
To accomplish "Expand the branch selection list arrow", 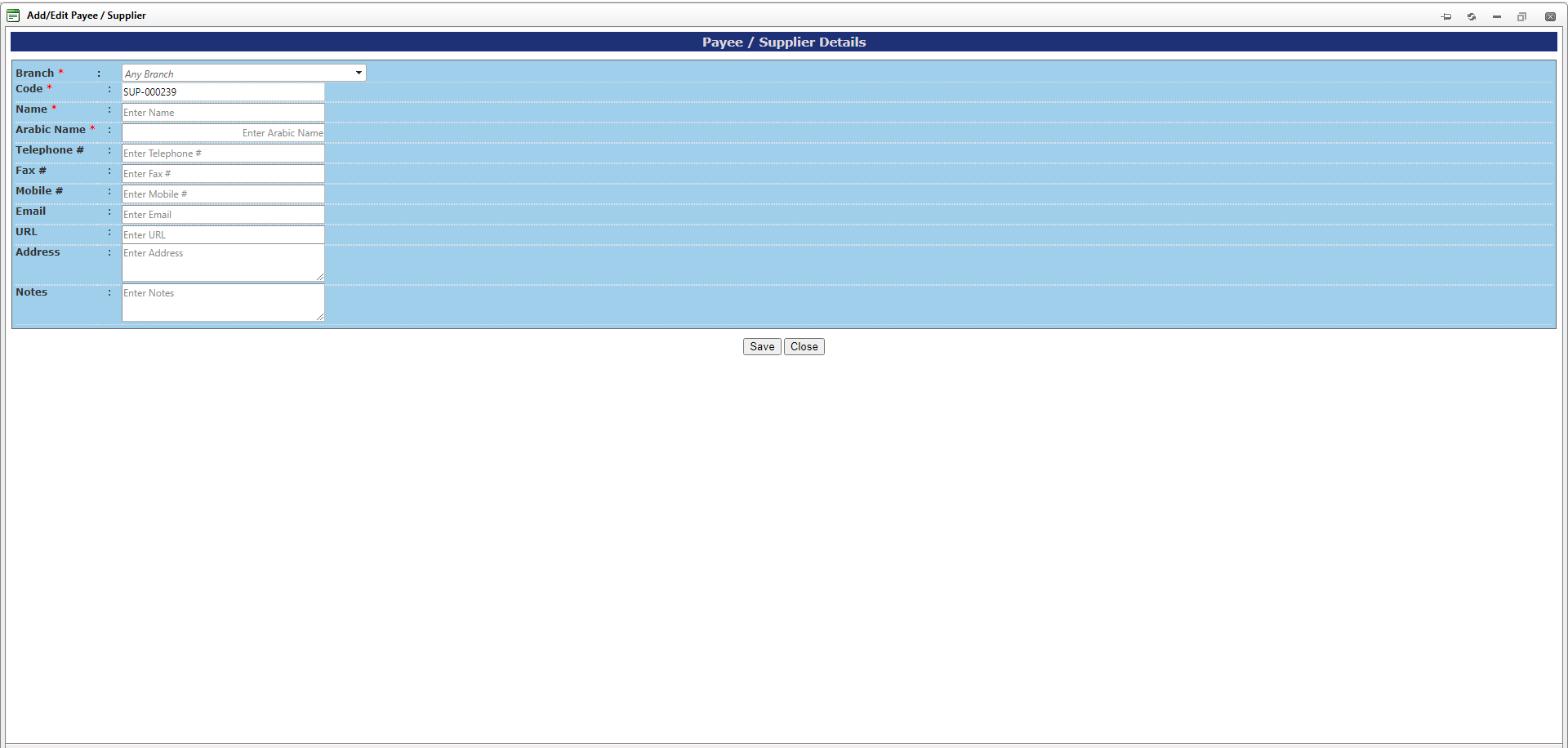I will 359,73.
